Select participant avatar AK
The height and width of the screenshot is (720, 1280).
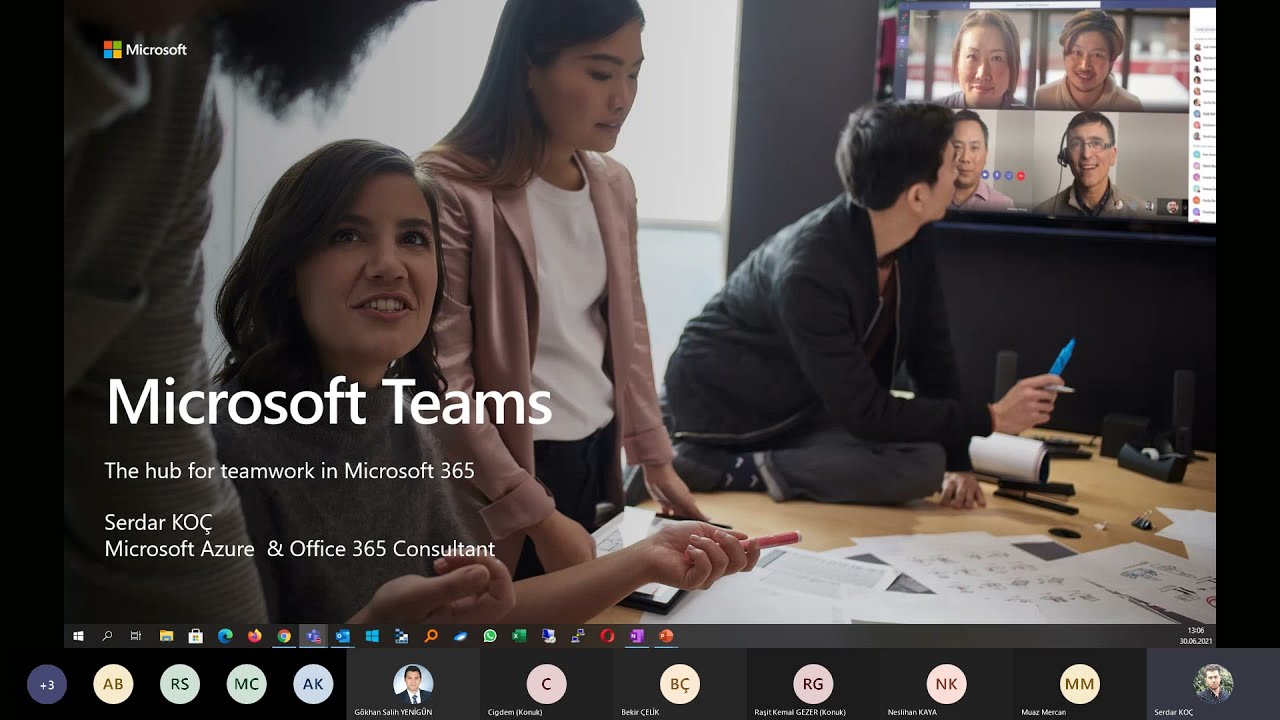coord(313,684)
